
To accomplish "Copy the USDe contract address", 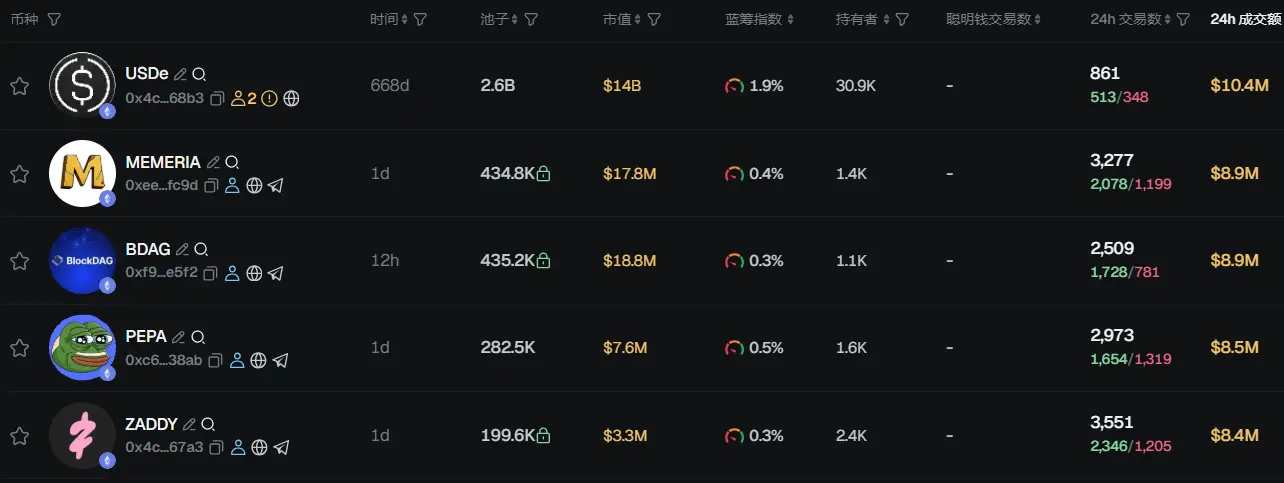I will pos(217,99).
